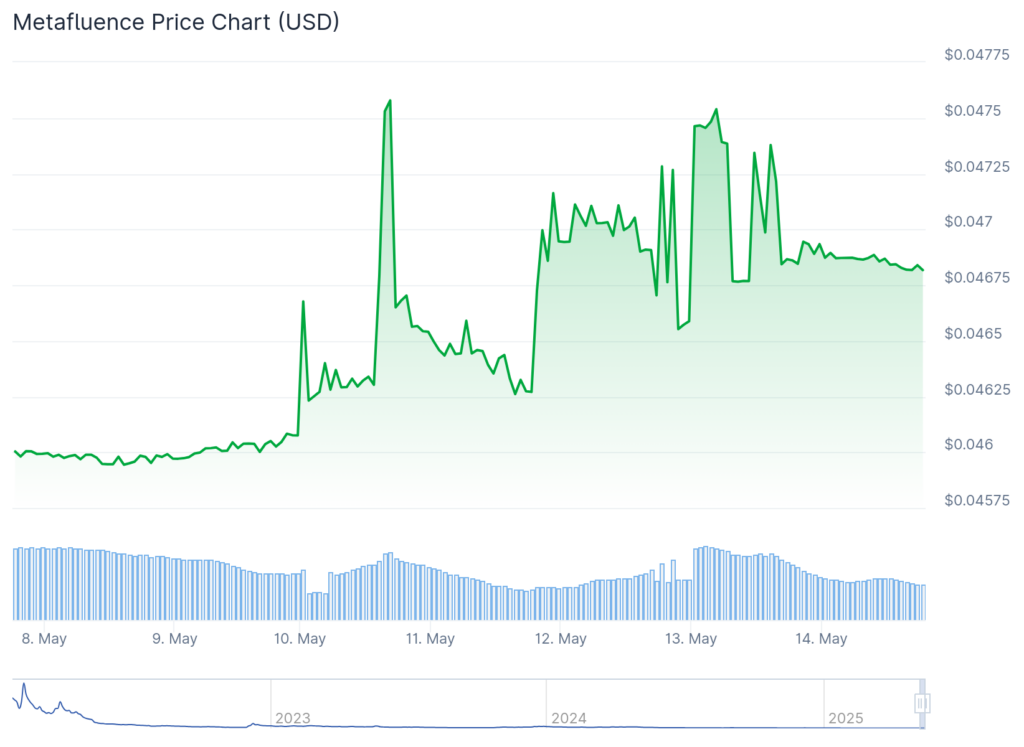The image size is (1024, 747).
Task: Click the 8. May date label
Action: [42, 638]
